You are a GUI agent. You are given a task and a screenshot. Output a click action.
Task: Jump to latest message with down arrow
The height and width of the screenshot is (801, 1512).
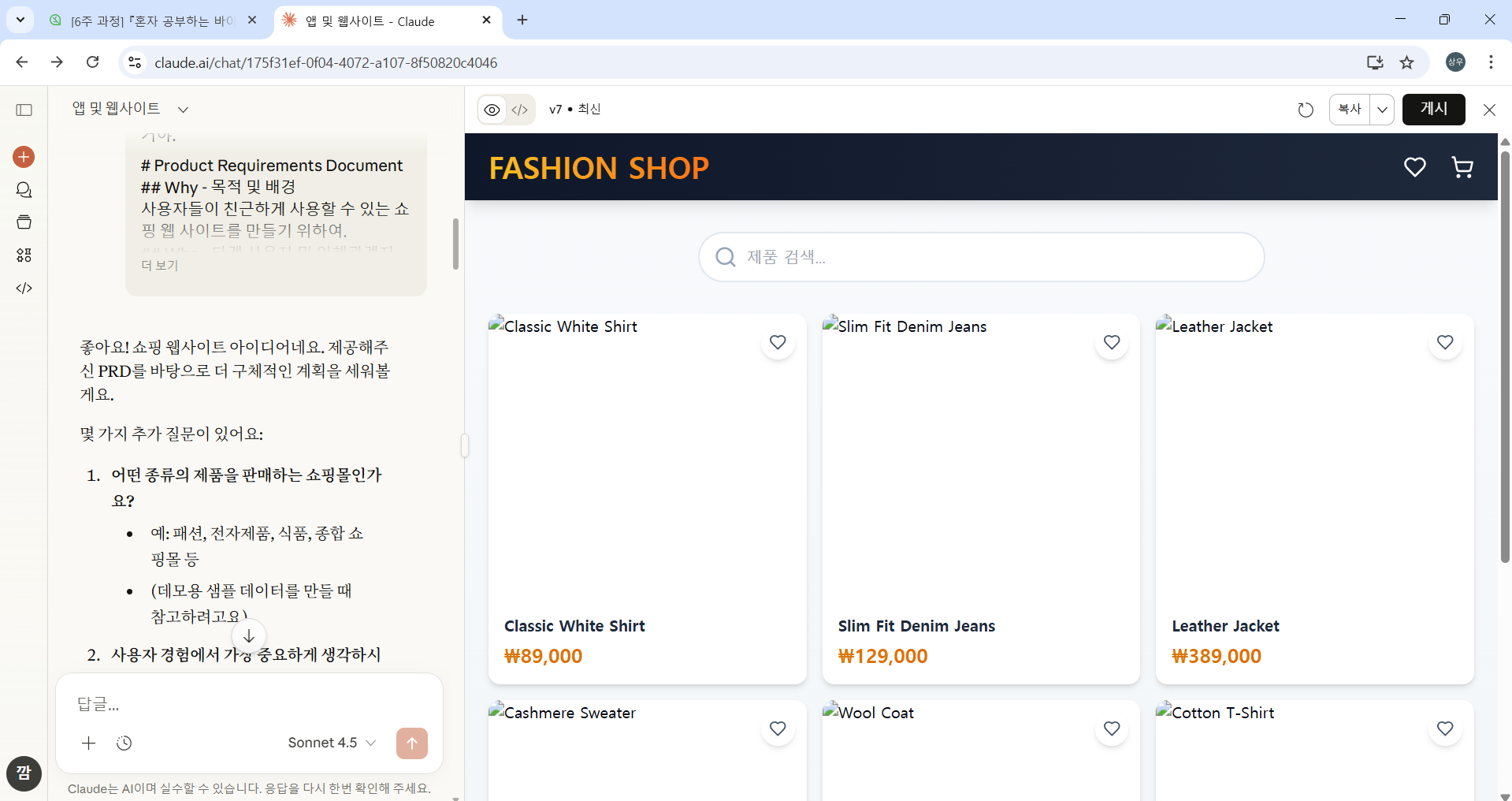tap(249, 636)
